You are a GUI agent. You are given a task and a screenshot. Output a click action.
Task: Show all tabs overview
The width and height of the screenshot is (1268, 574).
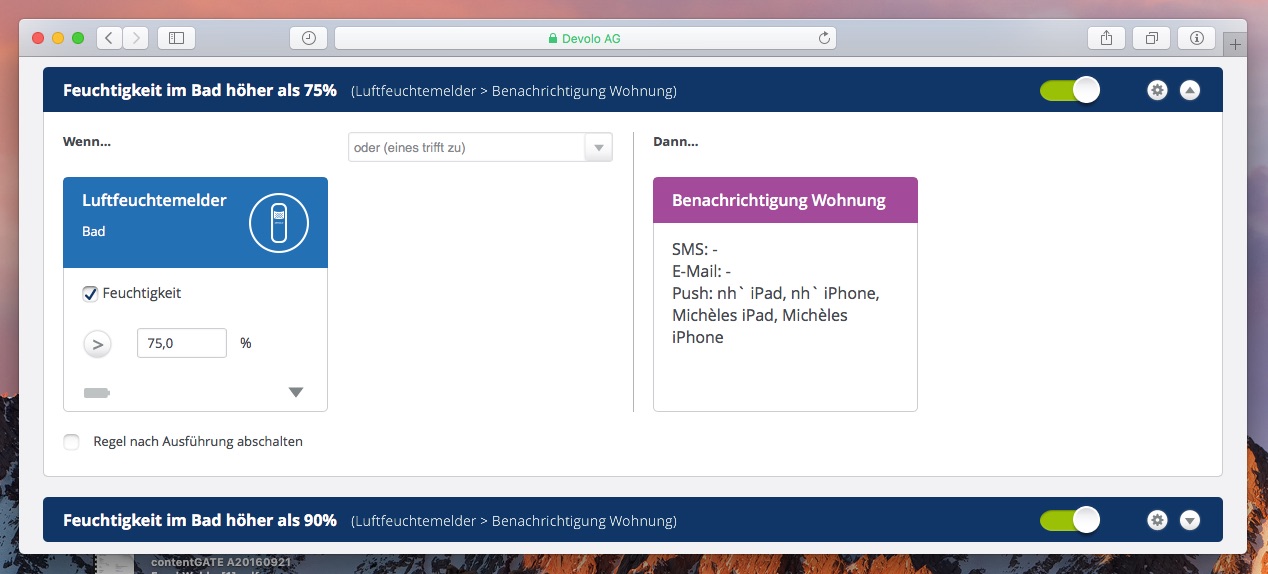tap(1151, 38)
